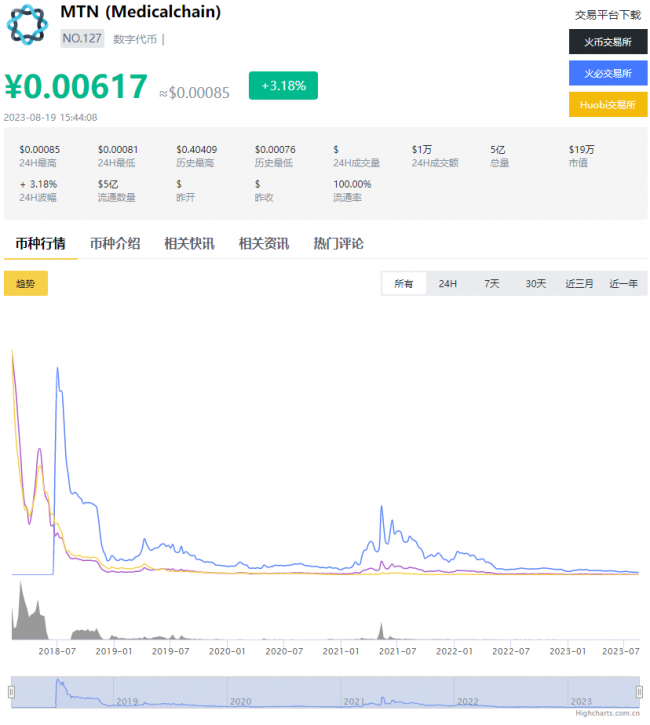Click the +3.18% change badge

pos(283,86)
